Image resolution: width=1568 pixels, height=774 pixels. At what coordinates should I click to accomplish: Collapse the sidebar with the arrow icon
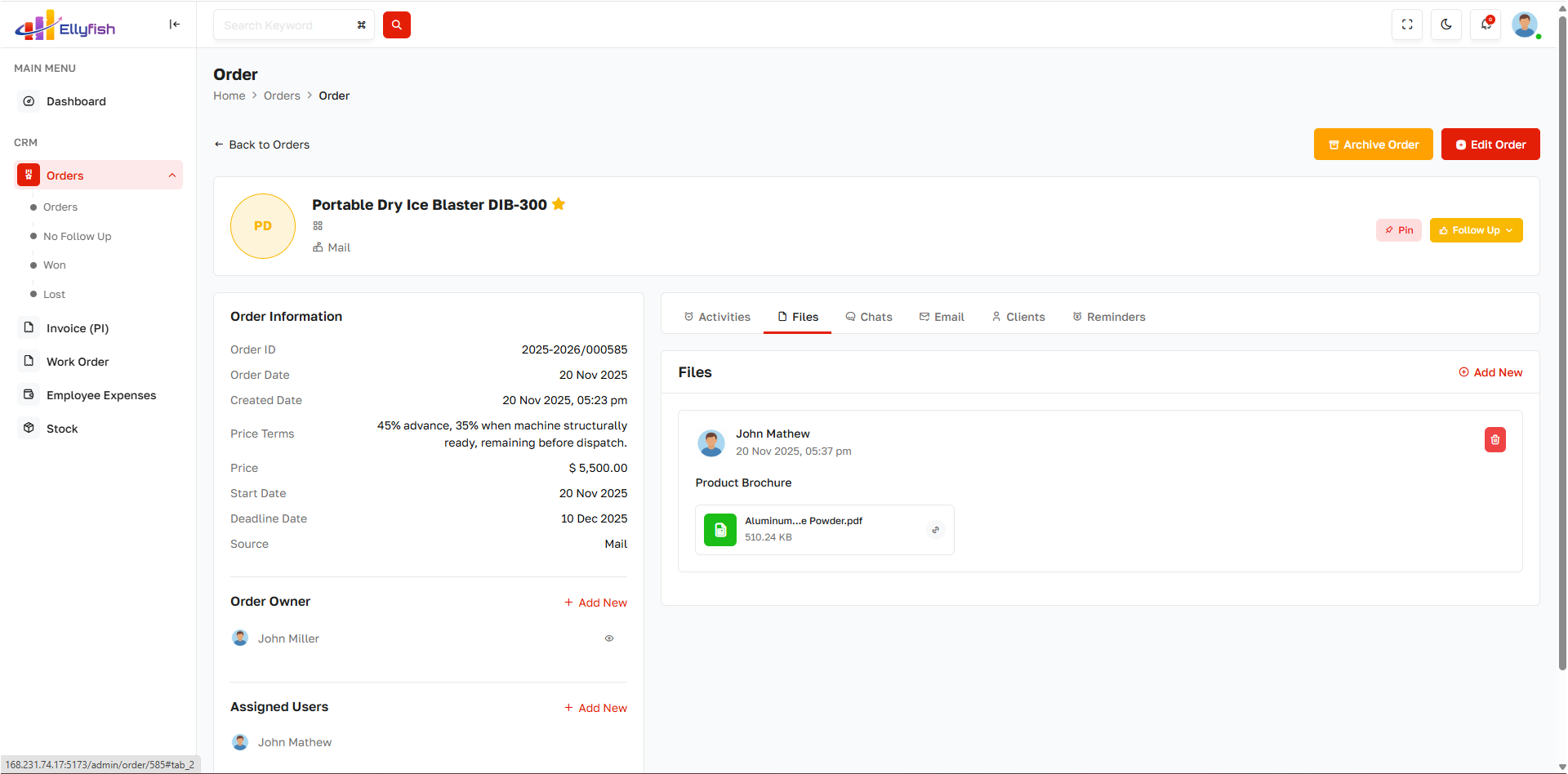coord(174,24)
